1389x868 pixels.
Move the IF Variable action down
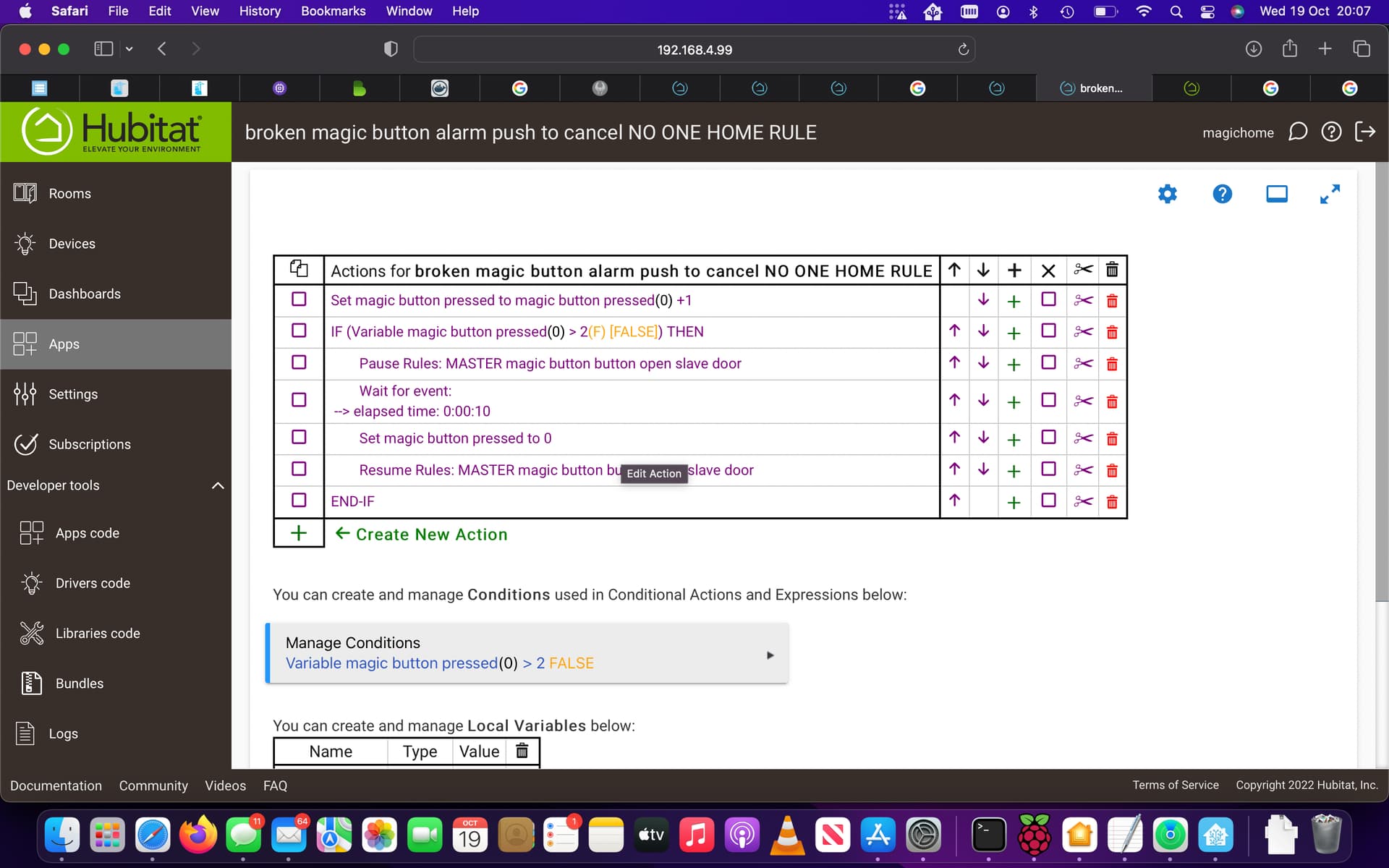983,331
